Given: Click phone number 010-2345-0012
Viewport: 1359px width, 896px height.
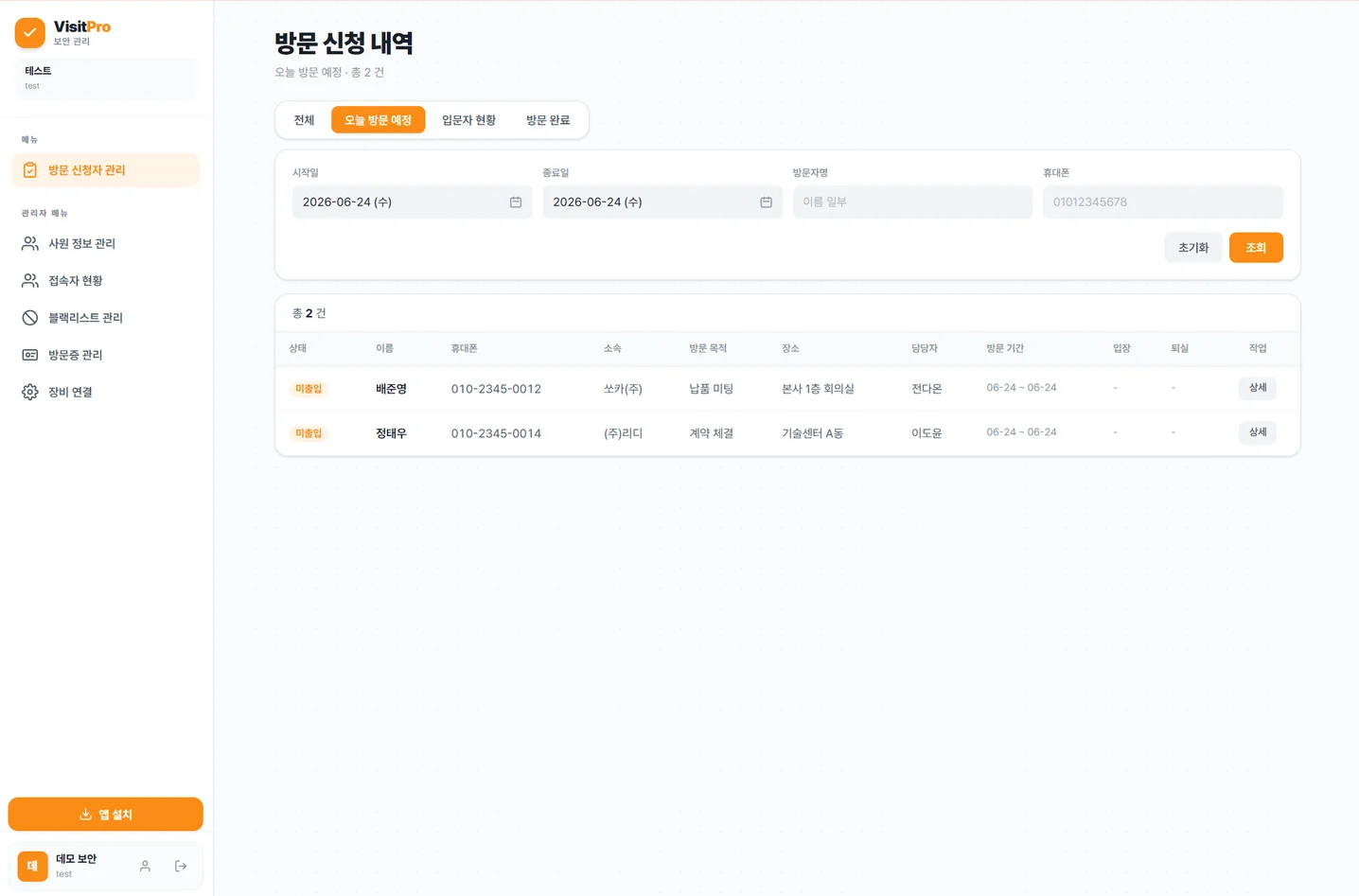Looking at the screenshot, I should click(496, 389).
